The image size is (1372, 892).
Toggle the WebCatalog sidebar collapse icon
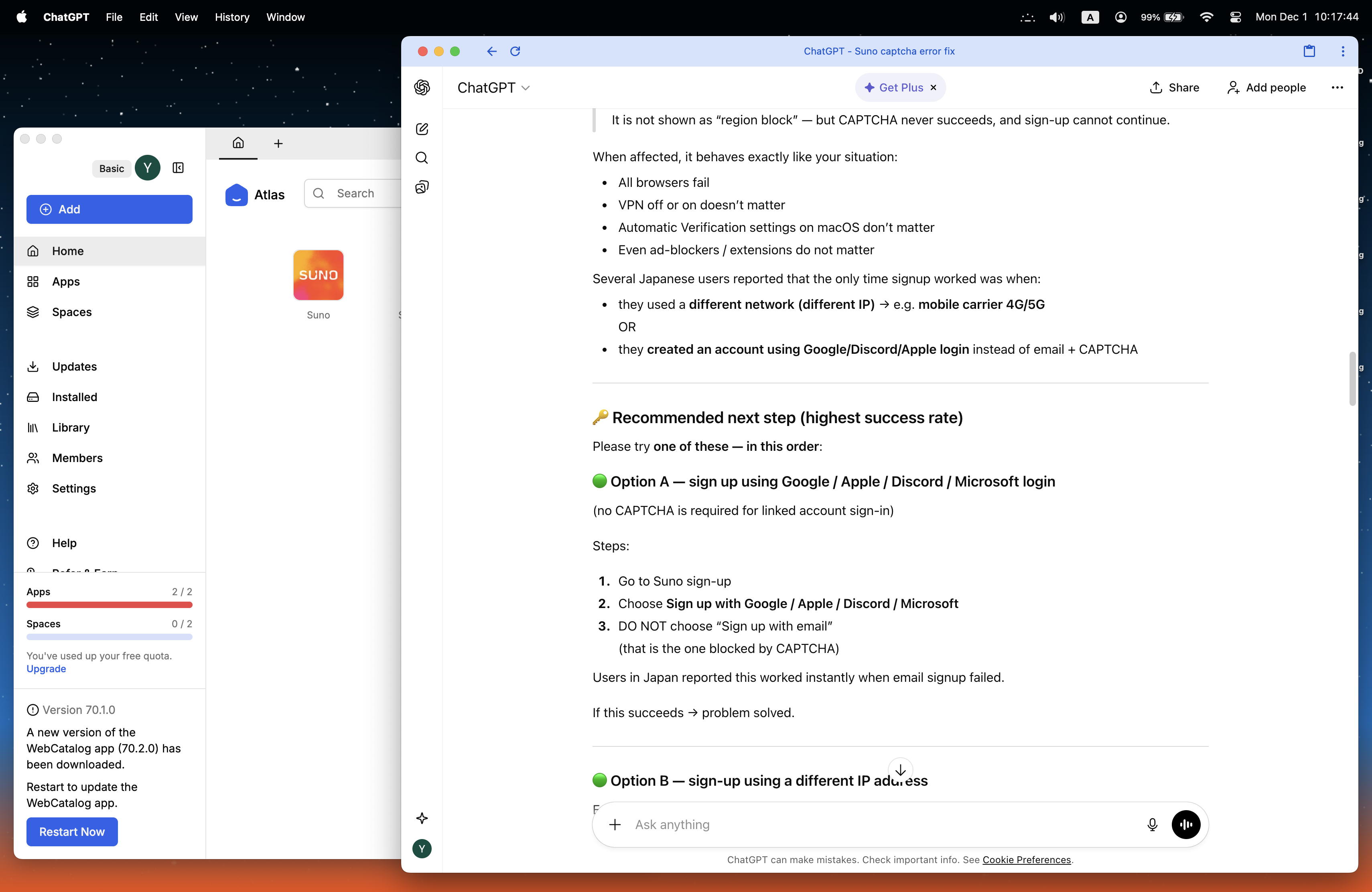tap(178, 168)
